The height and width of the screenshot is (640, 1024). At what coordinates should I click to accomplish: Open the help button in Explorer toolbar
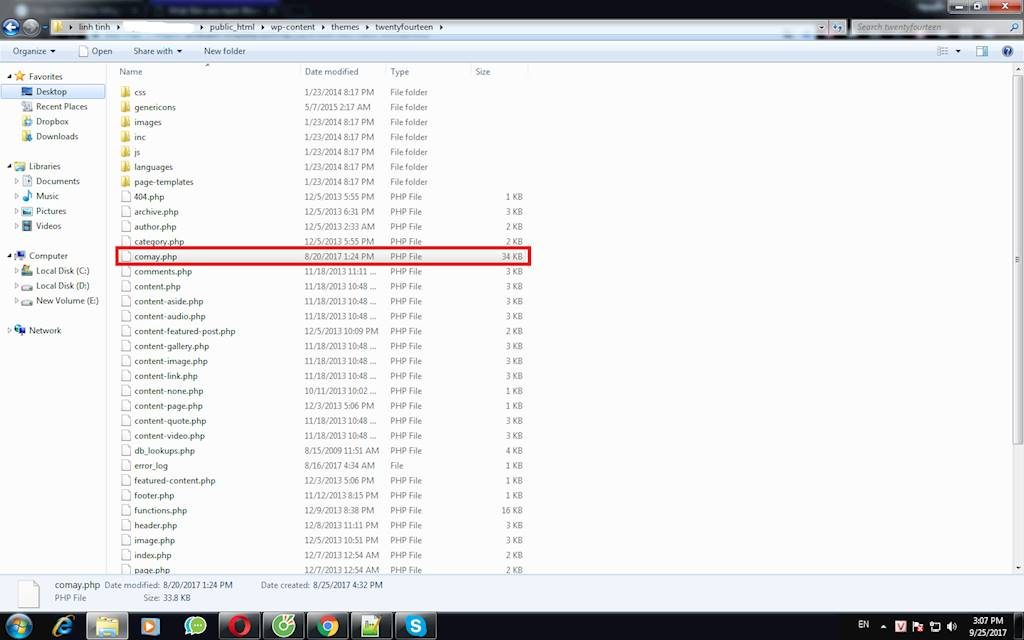click(1007, 51)
